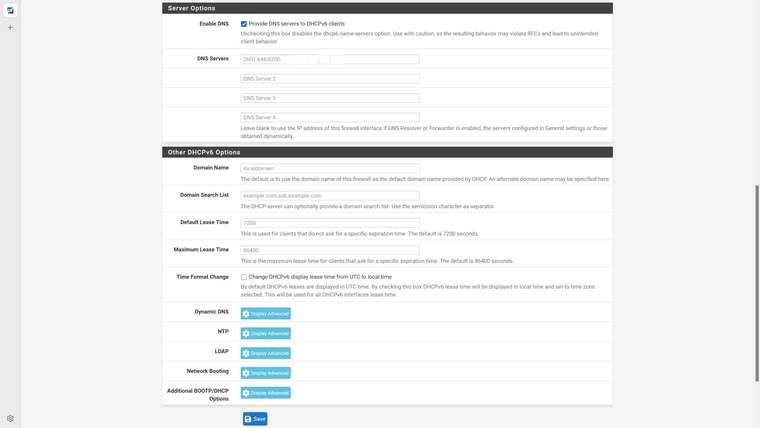Click the floppy disk icon on Save
The height and width of the screenshot is (428, 760).
tap(248, 419)
